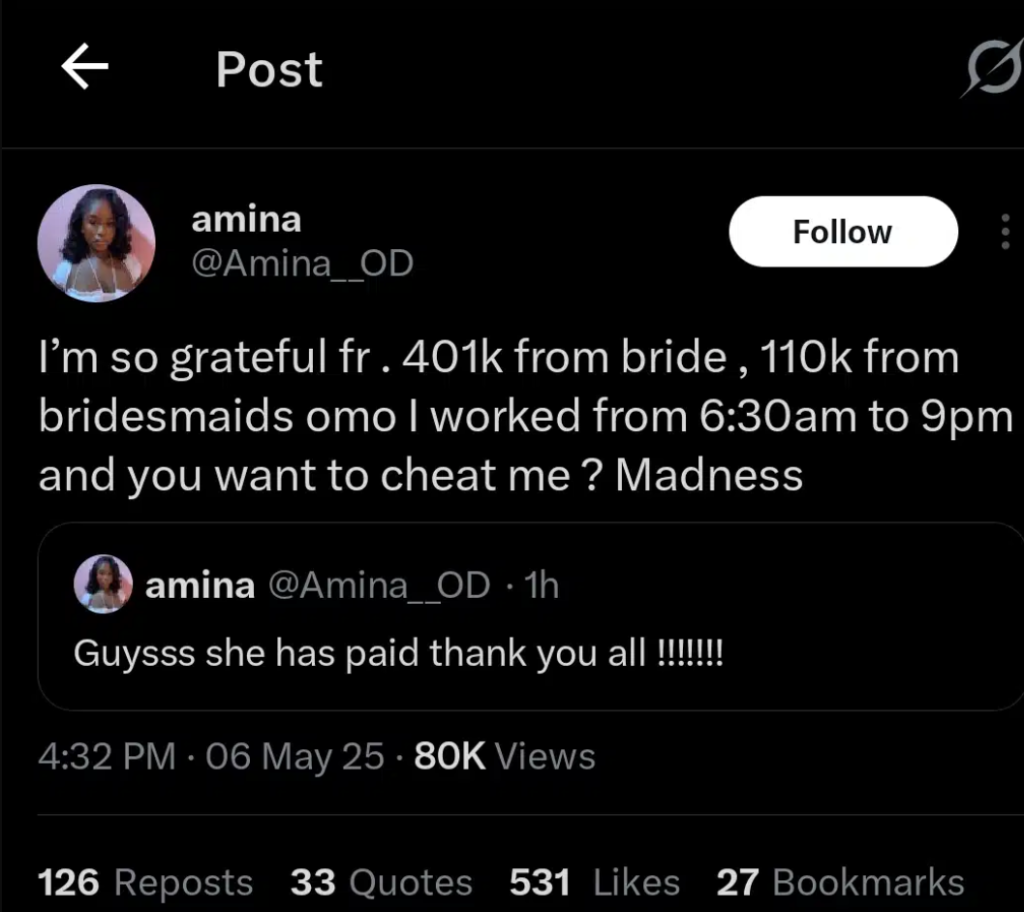Screen dimensions: 1024x912
Task: Tap the Post page title
Action: pos(269,70)
